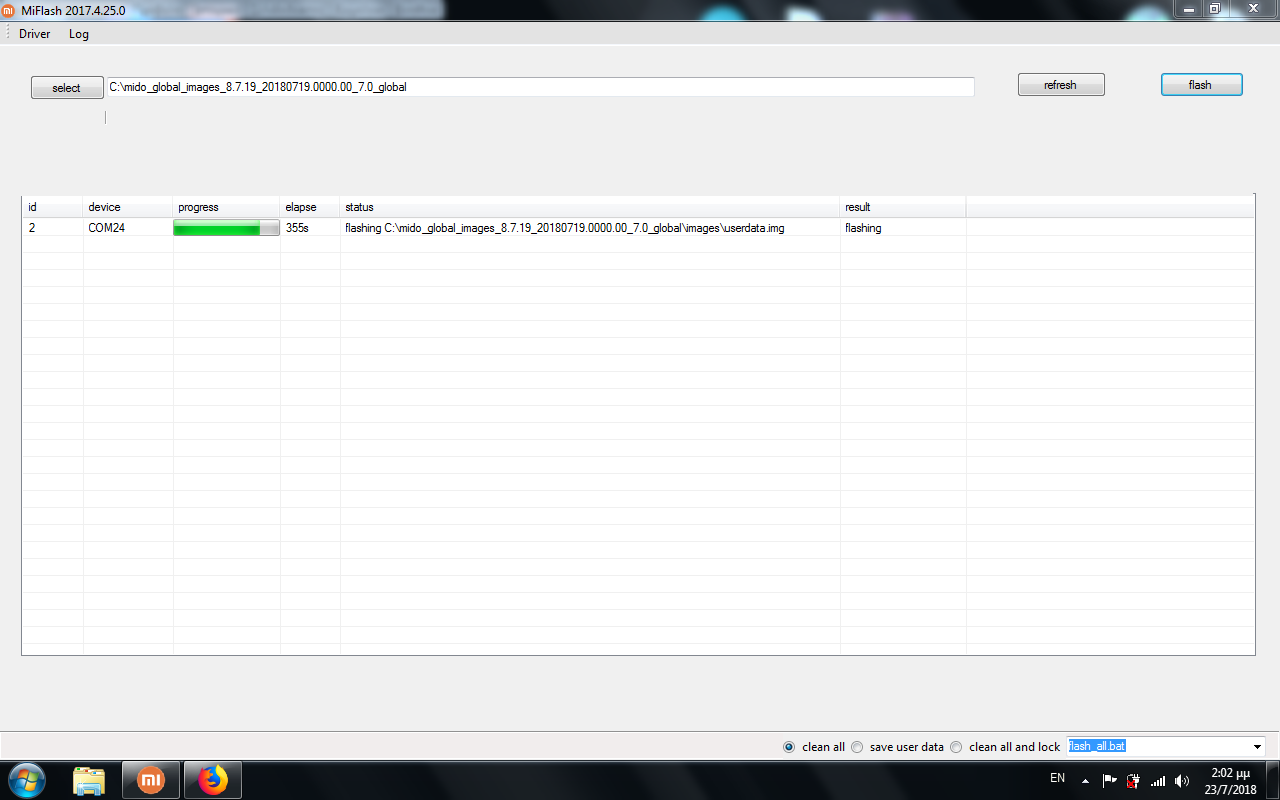Click the power icon in the tray
The image size is (1280, 800).
click(x=1133, y=780)
